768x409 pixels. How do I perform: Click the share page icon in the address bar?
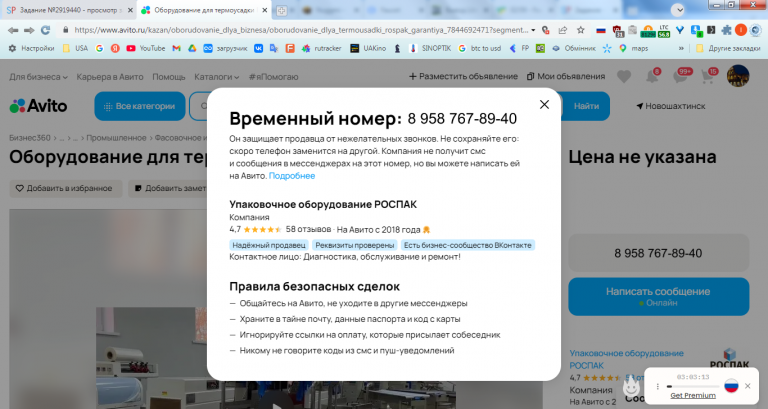pos(563,30)
